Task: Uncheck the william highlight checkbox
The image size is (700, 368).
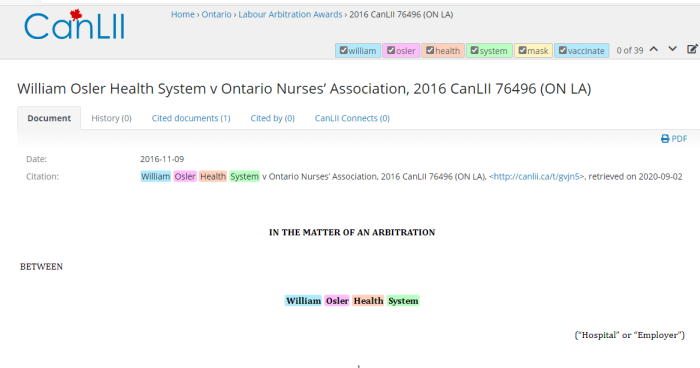Action: (x=343, y=50)
